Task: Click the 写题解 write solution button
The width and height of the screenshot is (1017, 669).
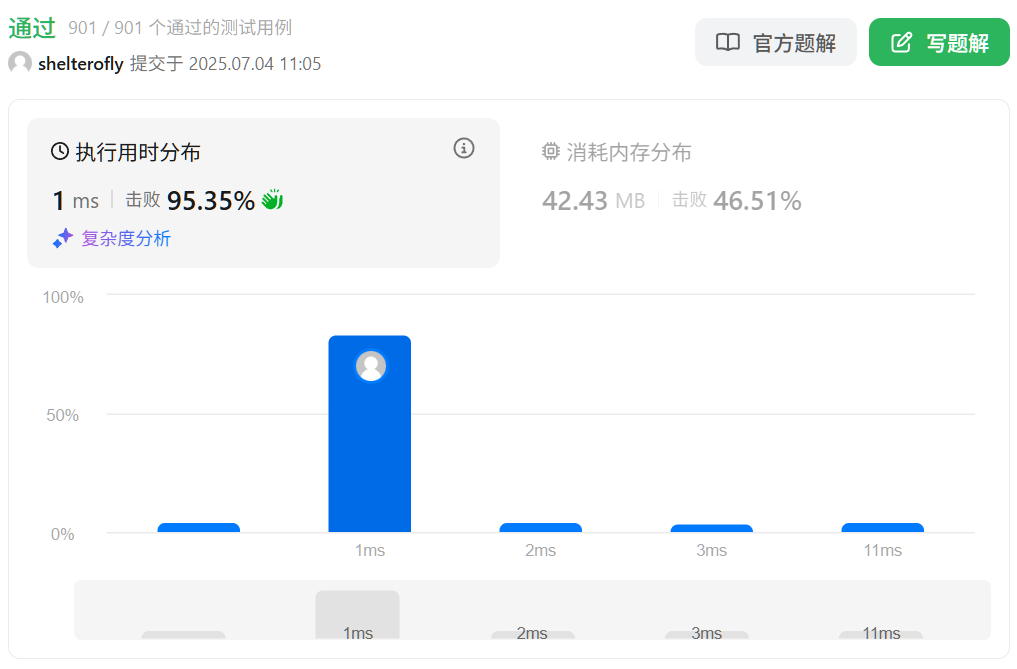Action: tap(939, 42)
